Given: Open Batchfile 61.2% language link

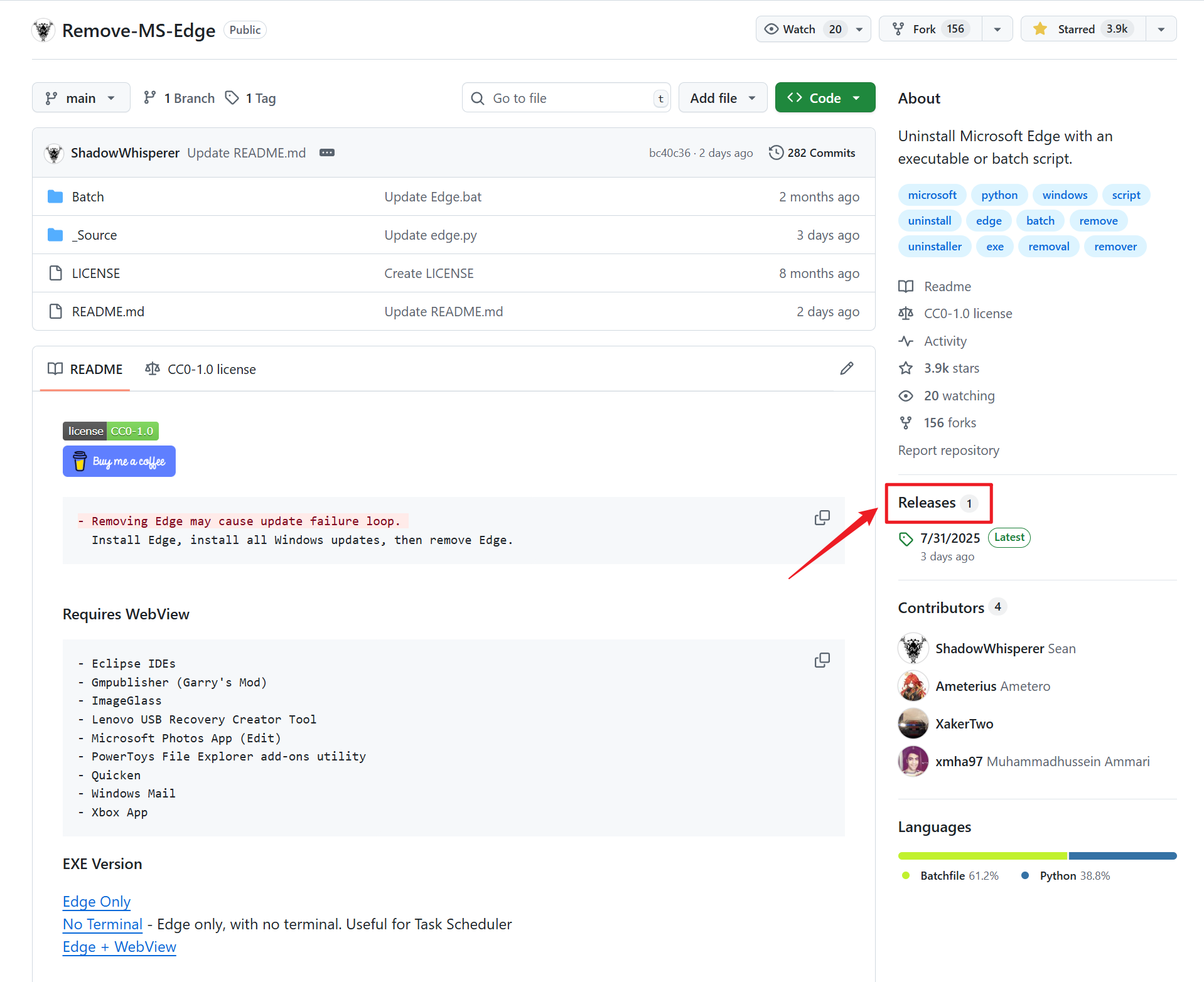Looking at the screenshot, I should (951, 876).
